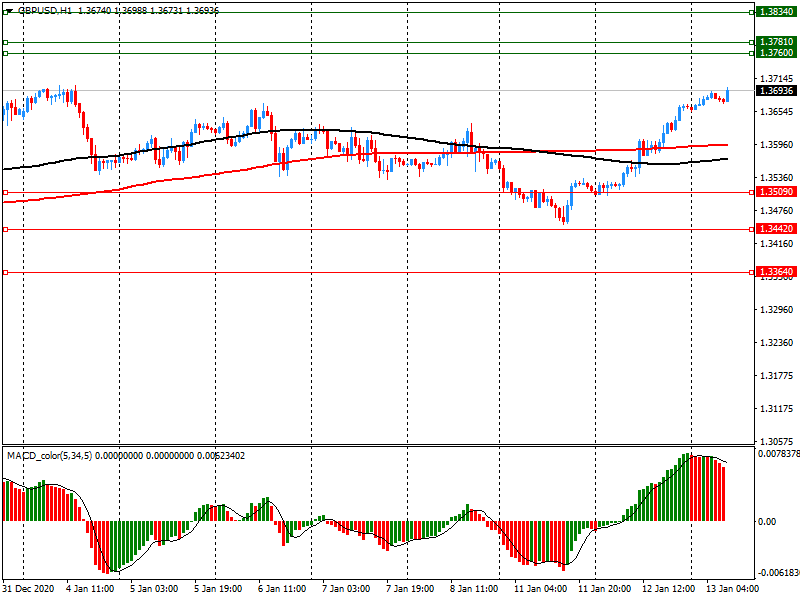Click the 6 Jan 11:00 time label
Viewport: 800px width, 600px height.
[281, 589]
